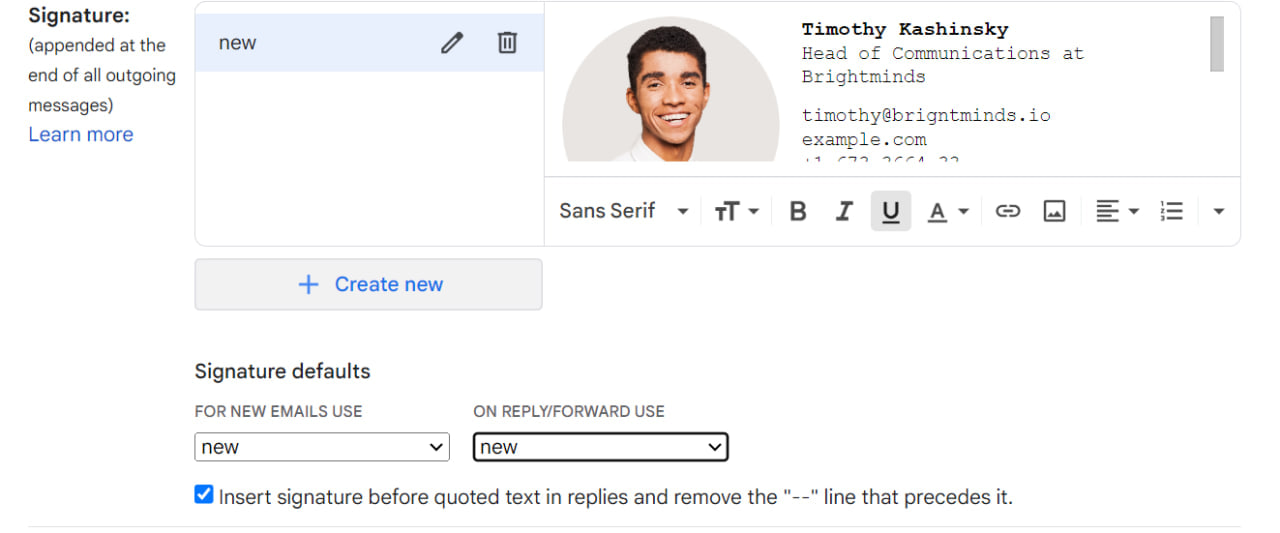This screenshot has height=533, width=1280.
Task: Open 'On reply/forward use' dropdown
Action: click(600, 447)
